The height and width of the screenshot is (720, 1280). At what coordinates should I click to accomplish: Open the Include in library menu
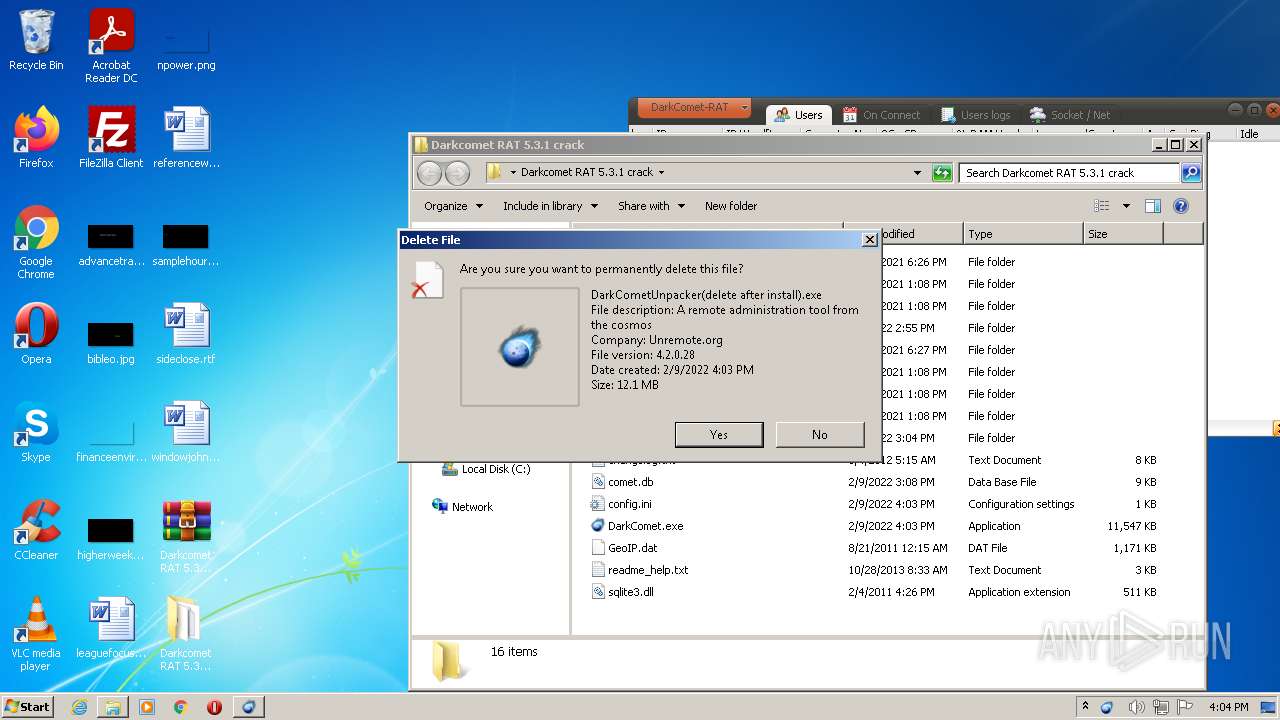click(x=550, y=206)
